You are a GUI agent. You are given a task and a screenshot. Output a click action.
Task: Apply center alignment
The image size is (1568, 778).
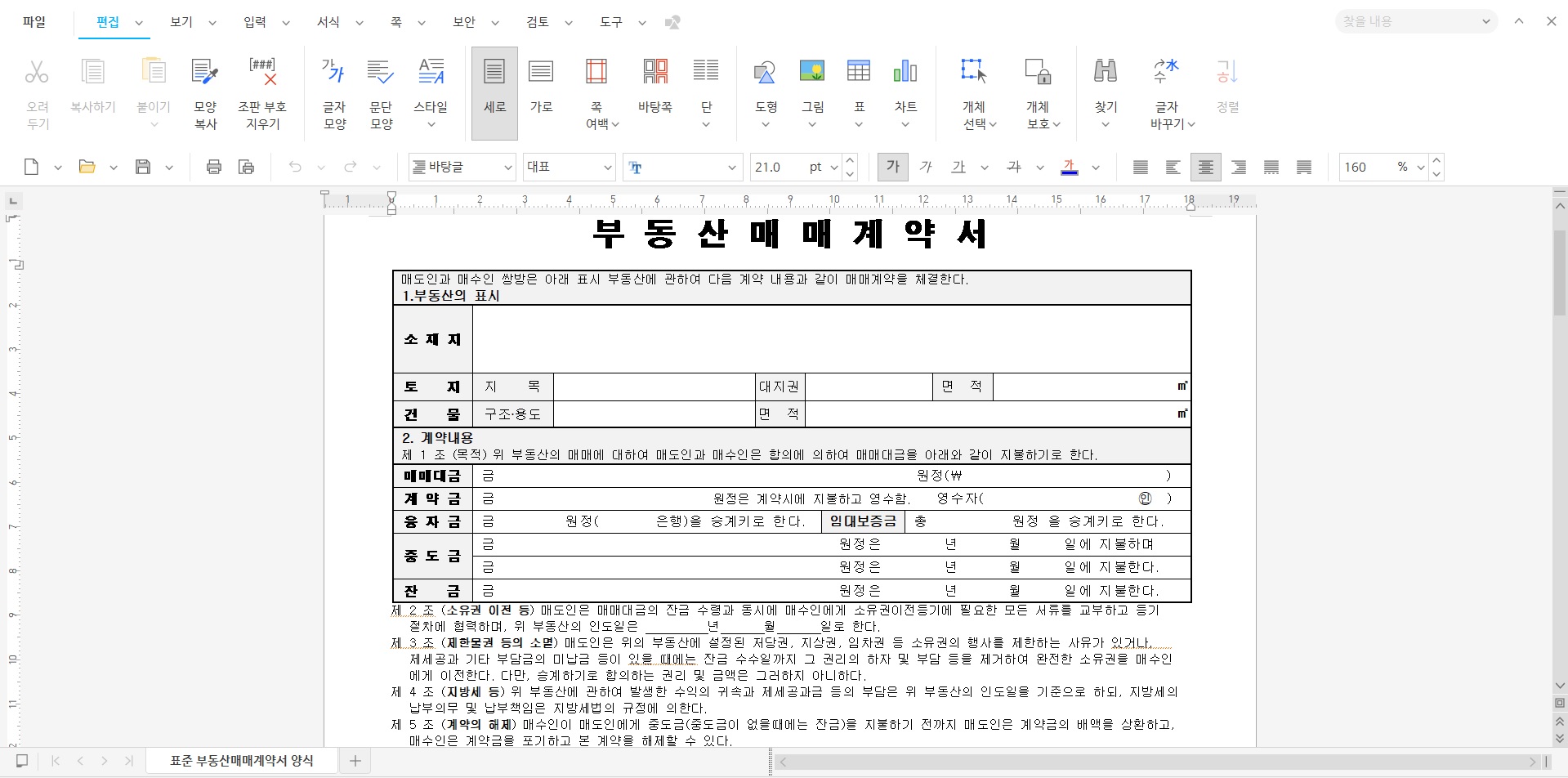1205,167
